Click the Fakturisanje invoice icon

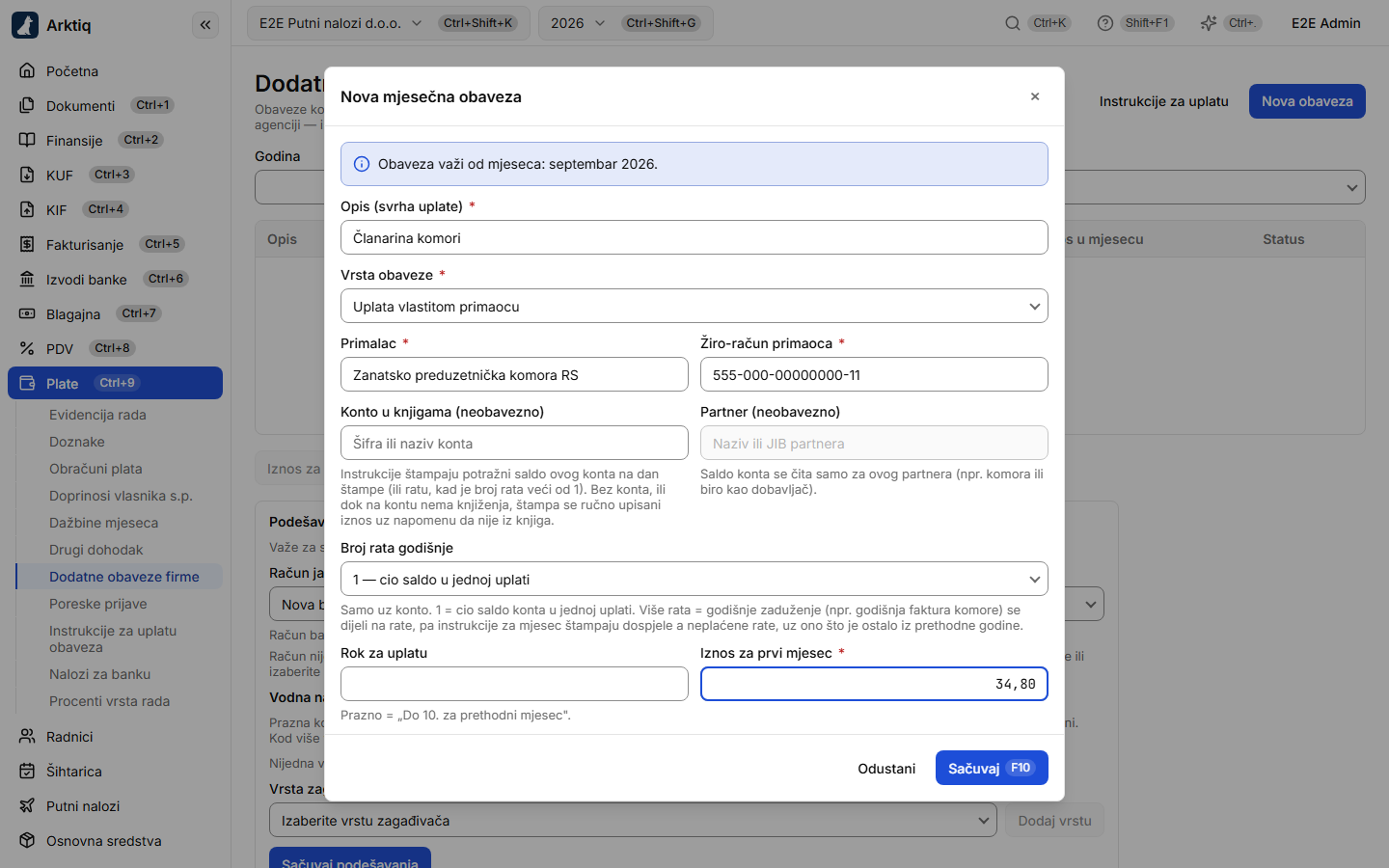pyautogui.click(x=27, y=244)
